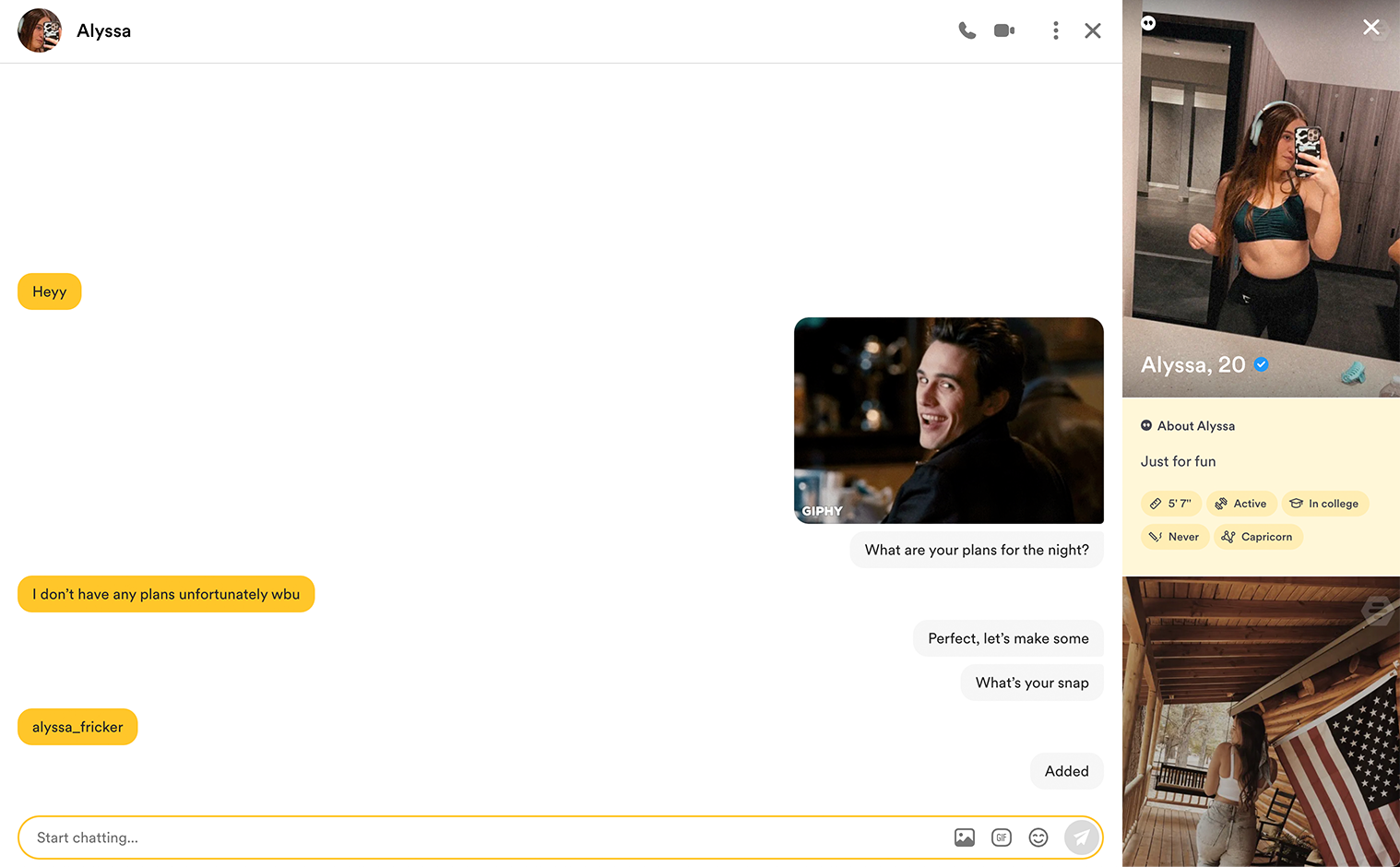This screenshot has height=867, width=1400.
Task: Open the GIF picker
Action: [1002, 837]
